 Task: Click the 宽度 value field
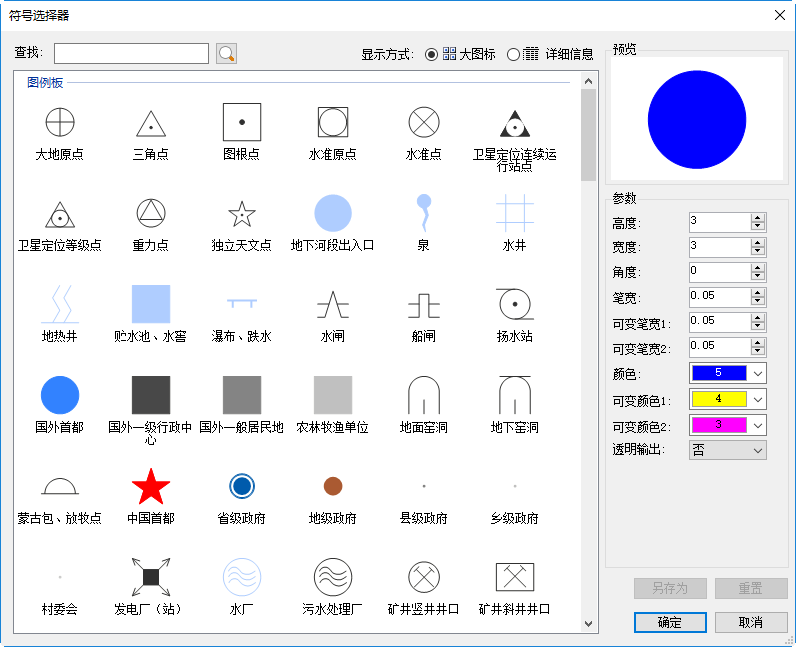(720, 247)
